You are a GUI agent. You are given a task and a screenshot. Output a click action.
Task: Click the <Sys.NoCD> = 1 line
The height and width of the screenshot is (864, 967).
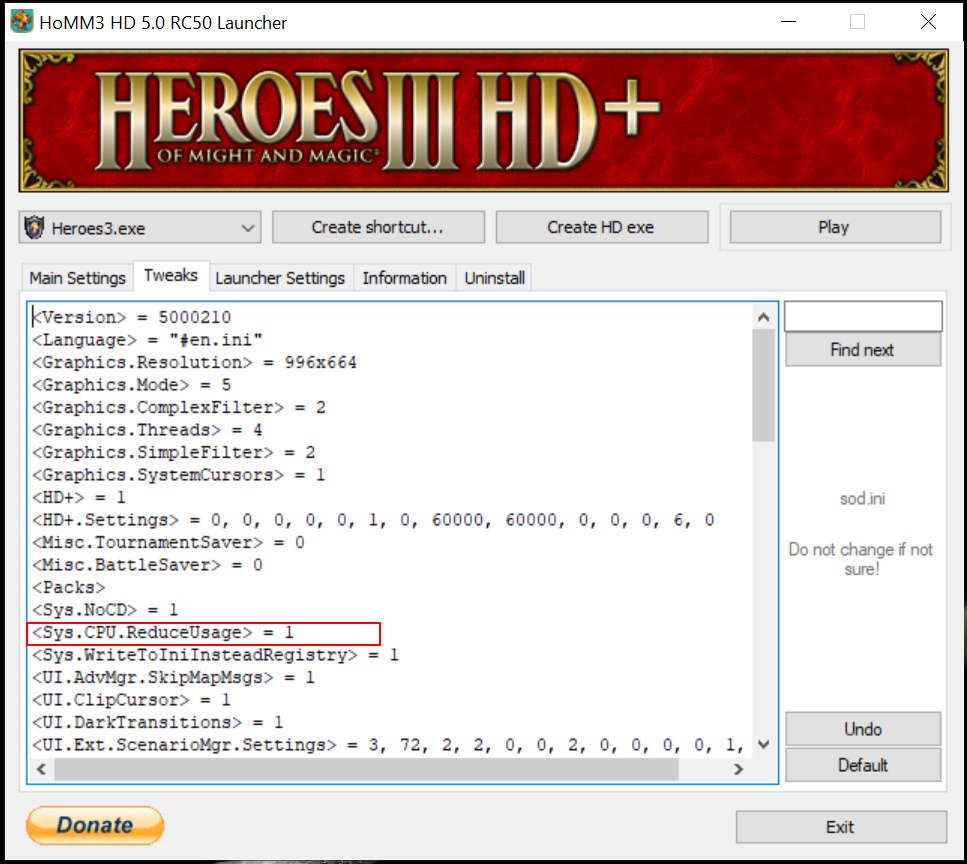pos(105,610)
